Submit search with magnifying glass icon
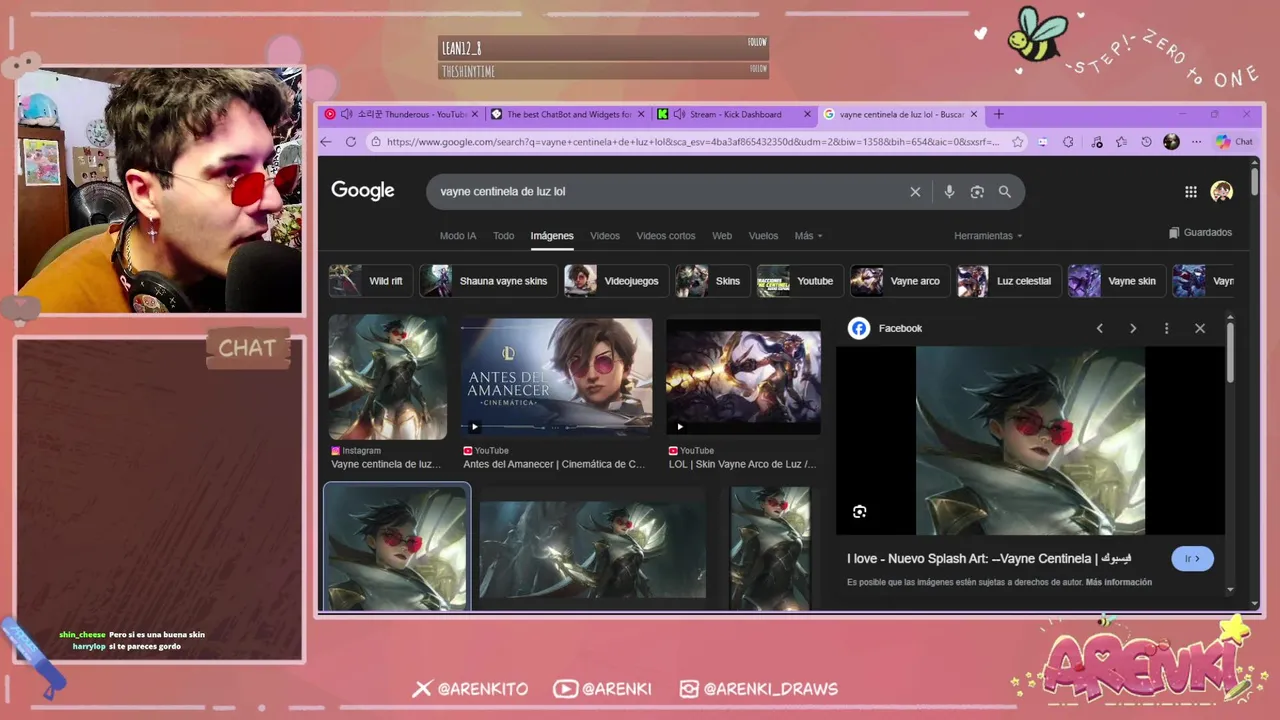1280x720 pixels. pyautogui.click(x=1005, y=192)
